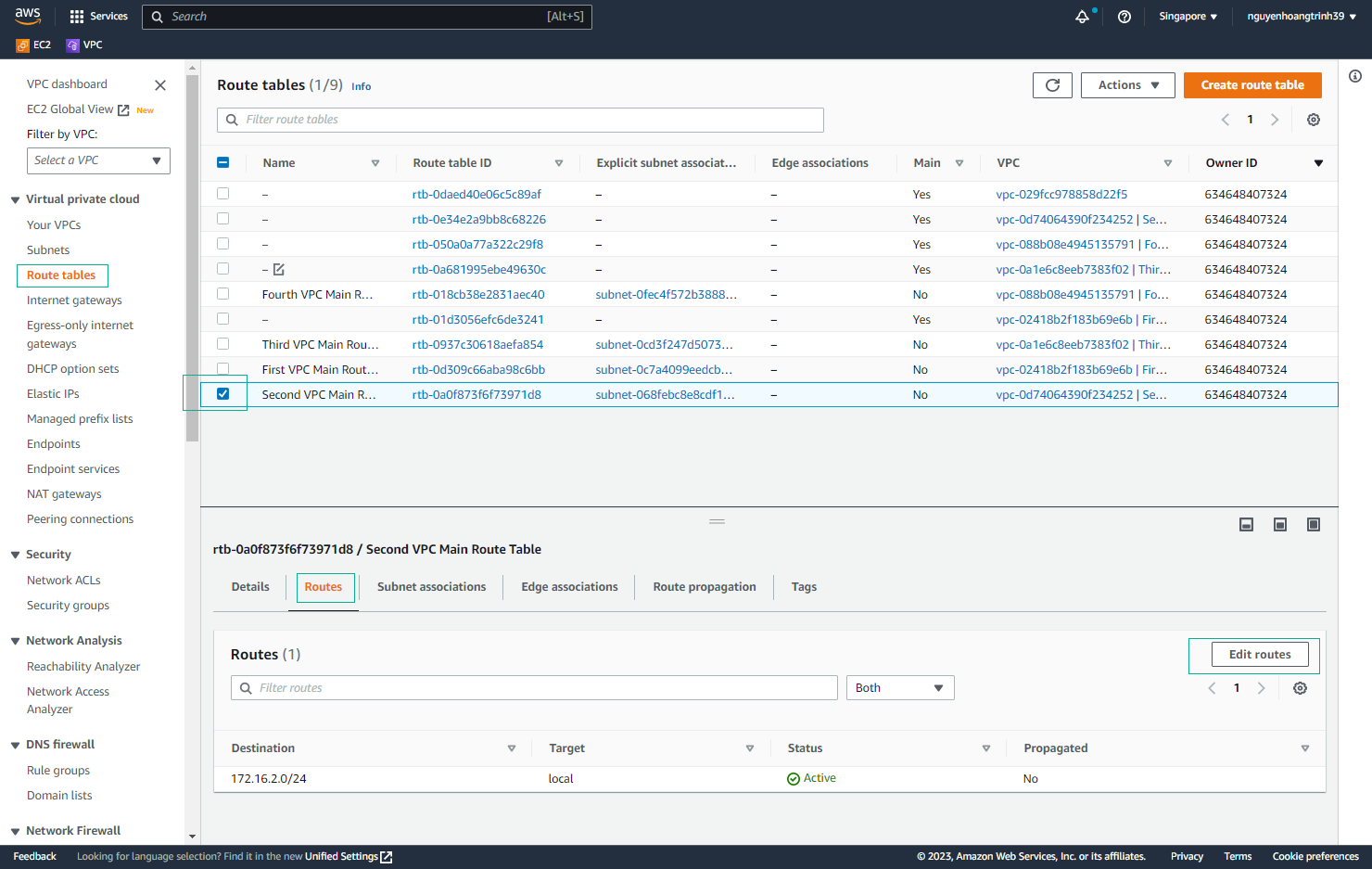Go to previous routes page
The image size is (1372, 869).
(x=1212, y=688)
